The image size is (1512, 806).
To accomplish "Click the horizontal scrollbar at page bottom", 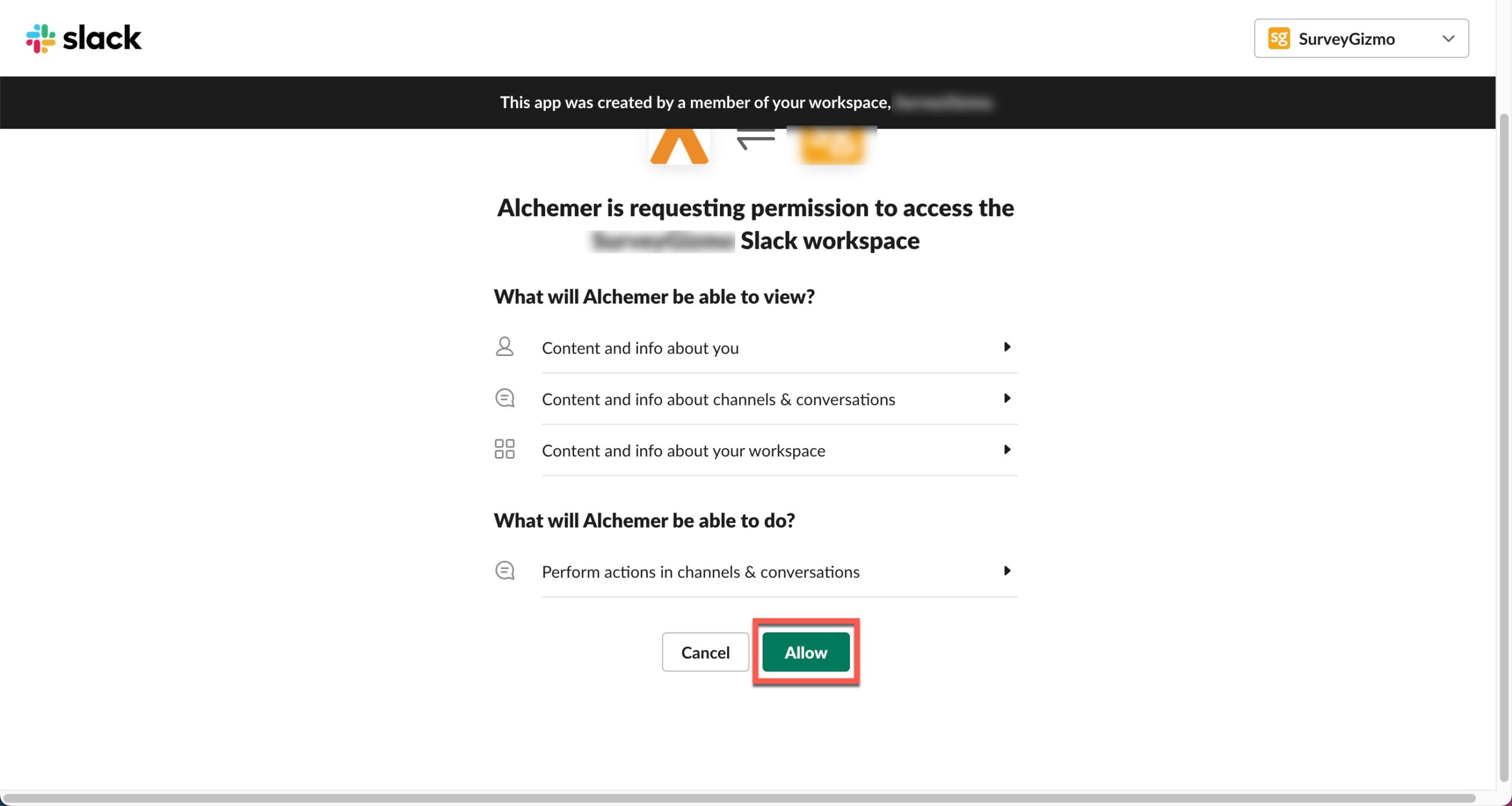I will coord(738,798).
